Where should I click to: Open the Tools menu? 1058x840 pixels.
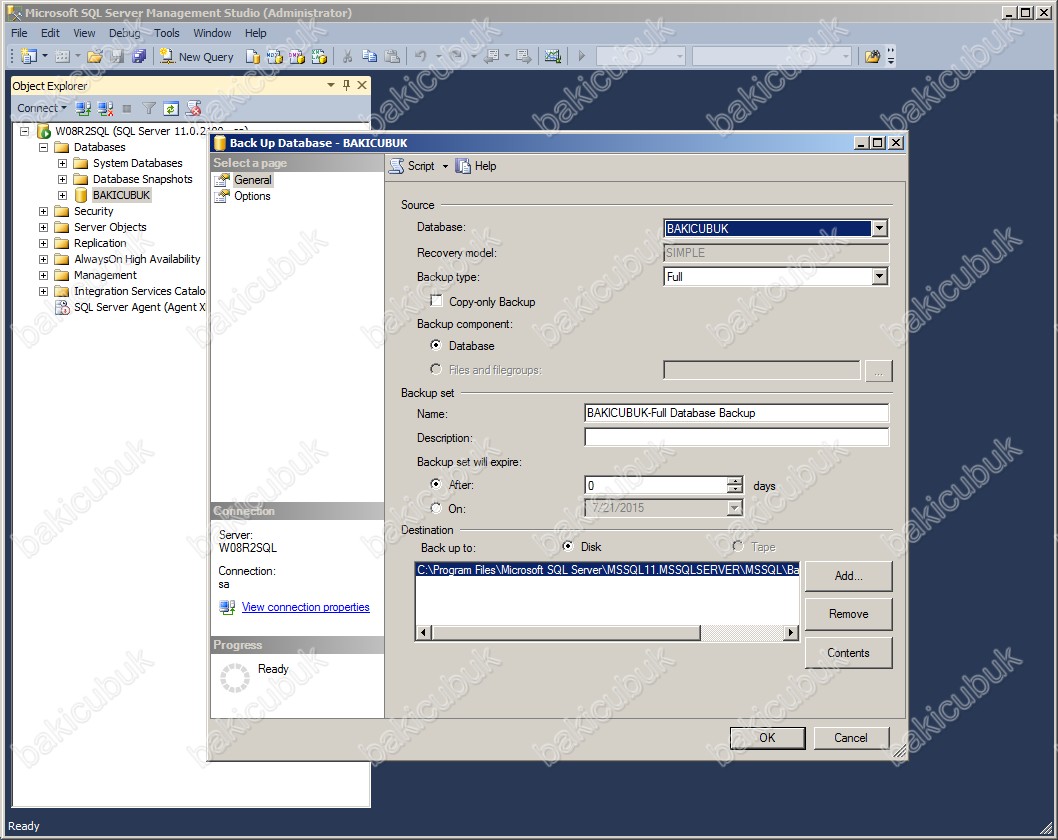click(x=167, y=33)
